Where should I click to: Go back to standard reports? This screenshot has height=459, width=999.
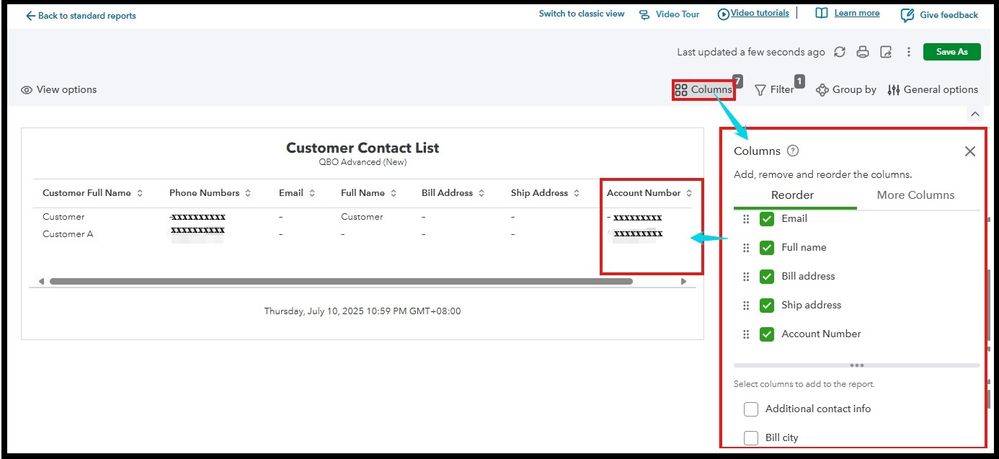tap(80, 16)
